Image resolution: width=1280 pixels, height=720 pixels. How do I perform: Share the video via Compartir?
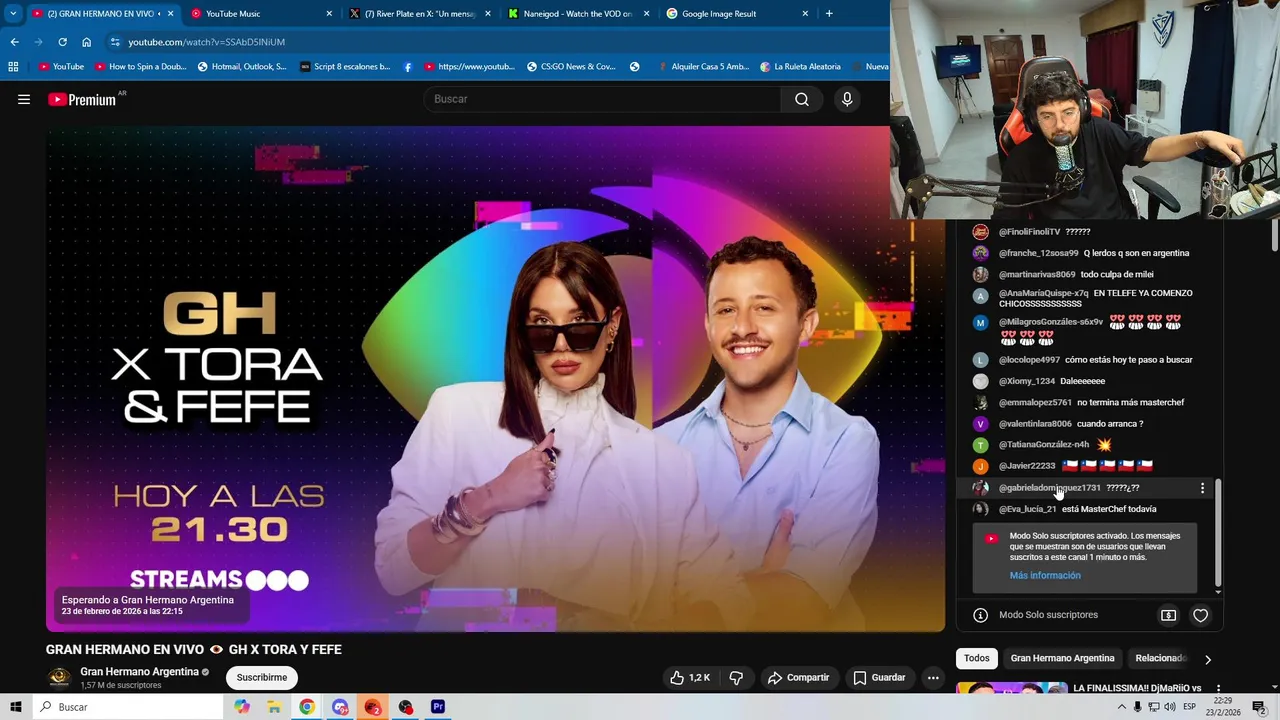(x=798, y=678)
